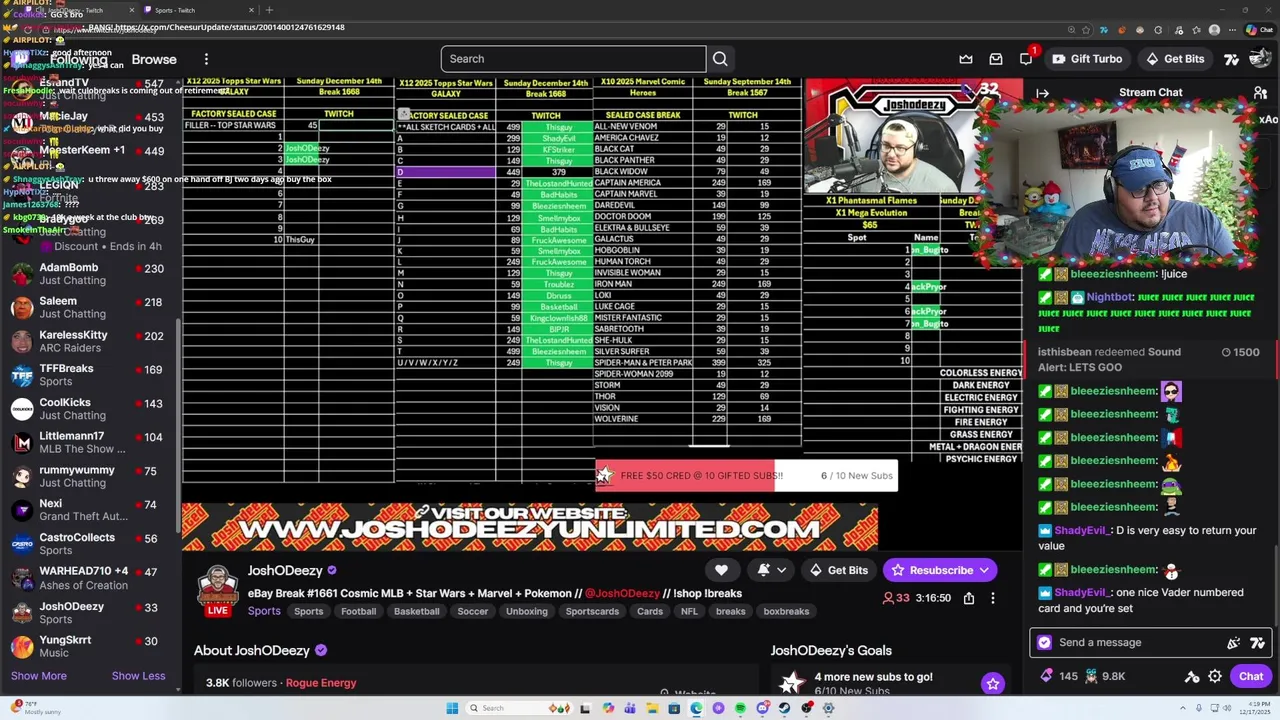Click the Twitch search magnifier button
This screenshot has width=1280, height=720.
(x=720, y=59)
